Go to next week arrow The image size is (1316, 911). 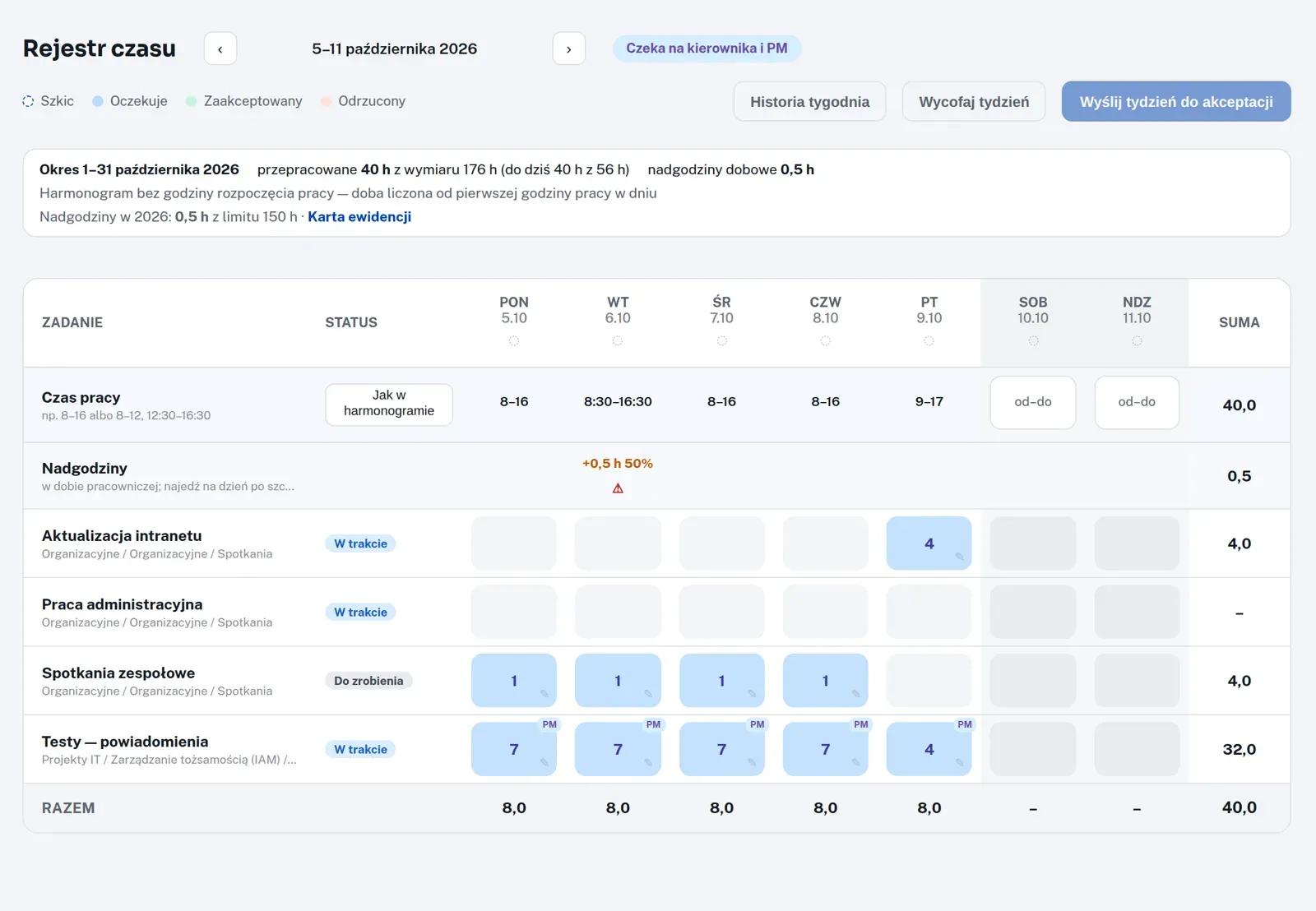568,49
